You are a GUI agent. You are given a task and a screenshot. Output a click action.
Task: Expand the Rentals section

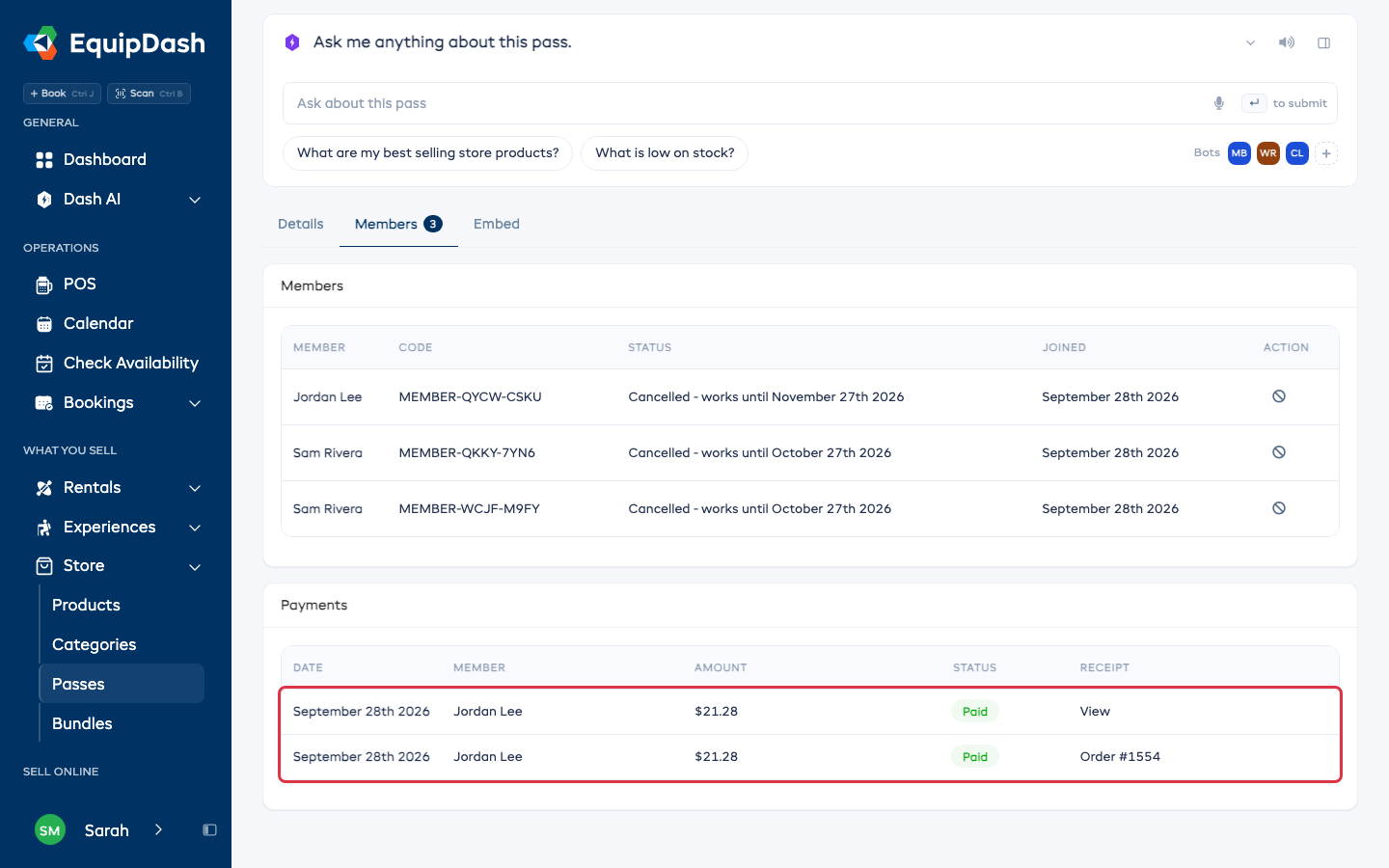click(195, 488)
